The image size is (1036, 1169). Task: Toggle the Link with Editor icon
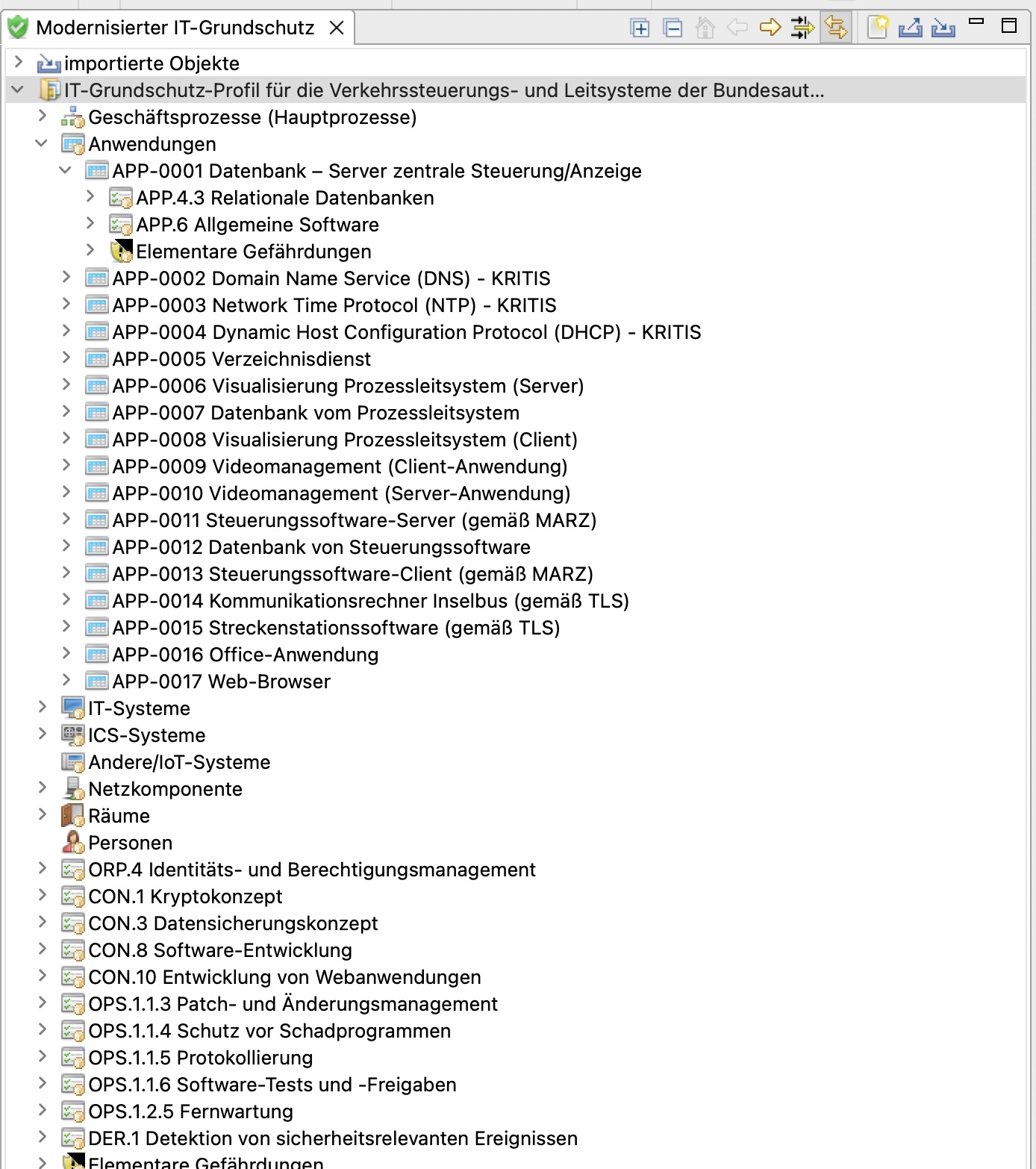pyautogui.click(x=836, y=28)
